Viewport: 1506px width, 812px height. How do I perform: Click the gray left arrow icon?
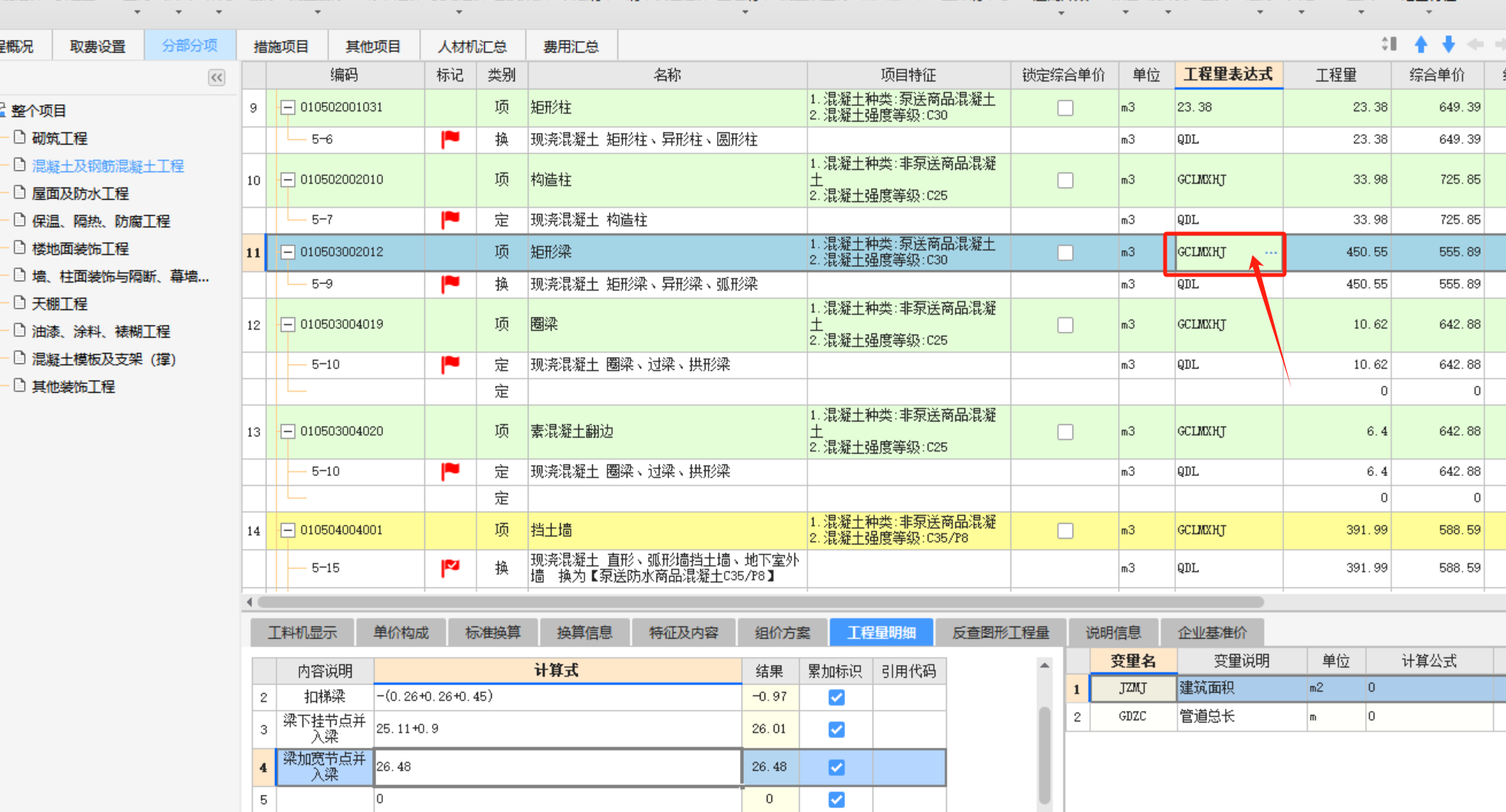(1475, 44)
